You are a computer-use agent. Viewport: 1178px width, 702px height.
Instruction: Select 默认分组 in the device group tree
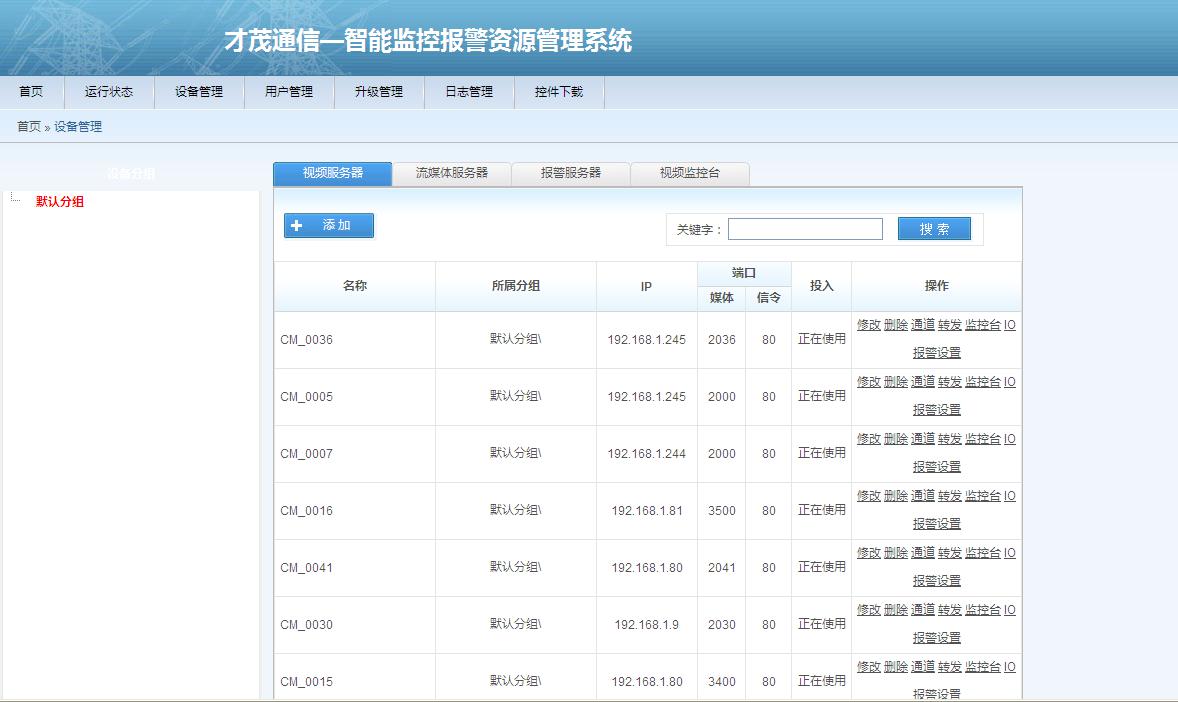(60, 202)
